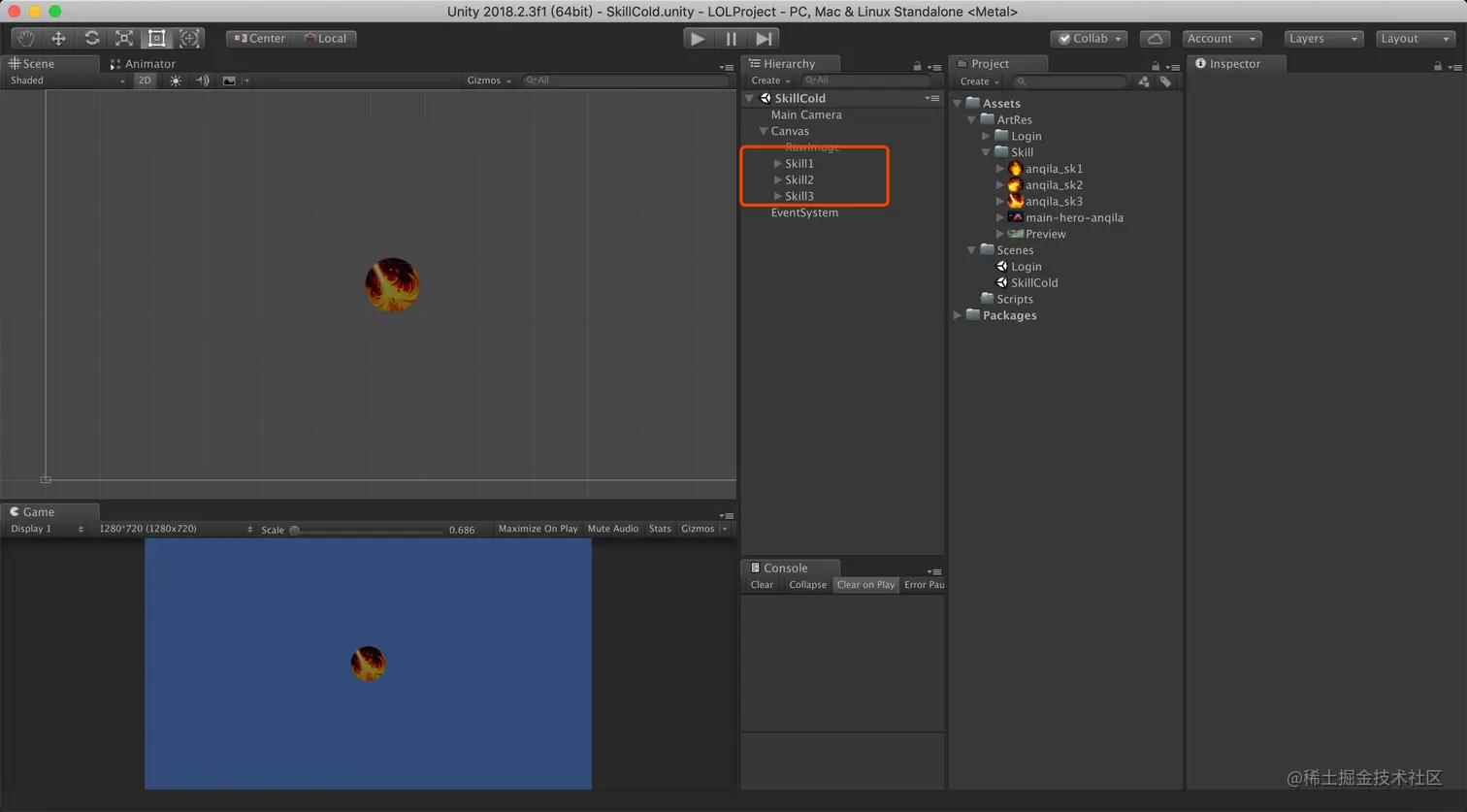Open Game panel options menu

[727, 515]
